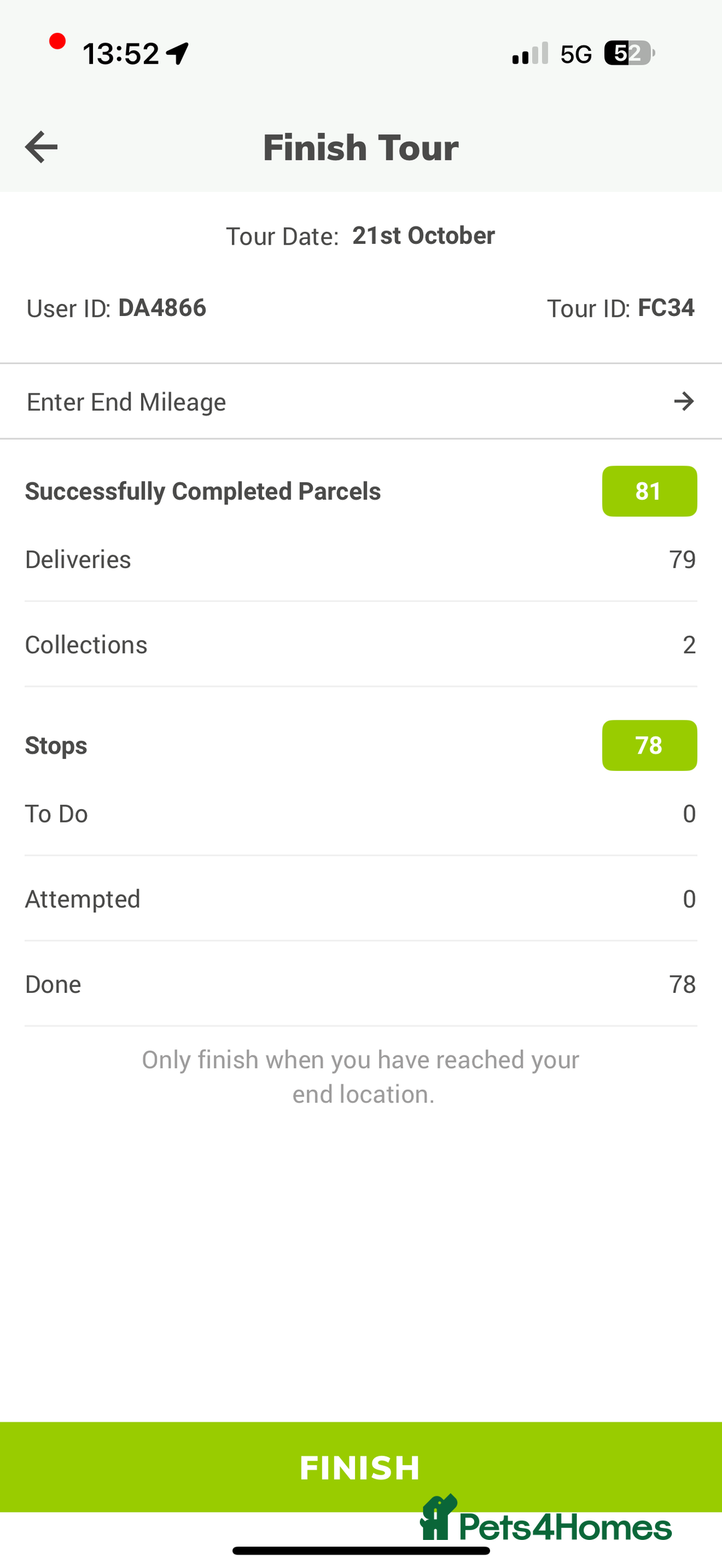Open the Enter End Mileage arrow
Image resolution: width=722 pixels, height=1568 pixels.
(683, 402)
